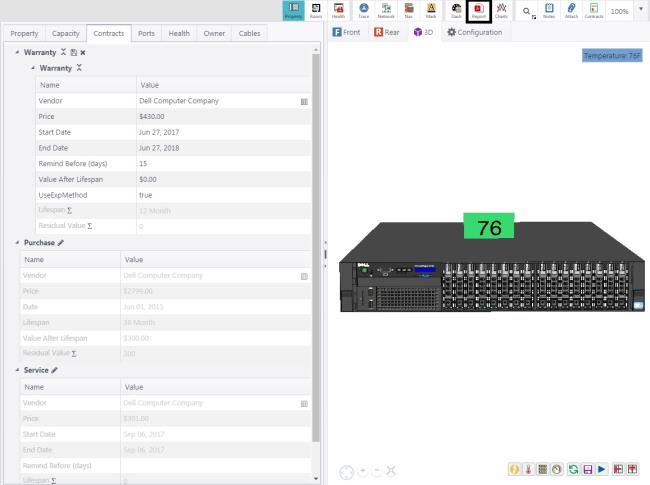This screenshot has height=485, width=650.
Task: Open the Network view icon
Action: coord(386,10)
